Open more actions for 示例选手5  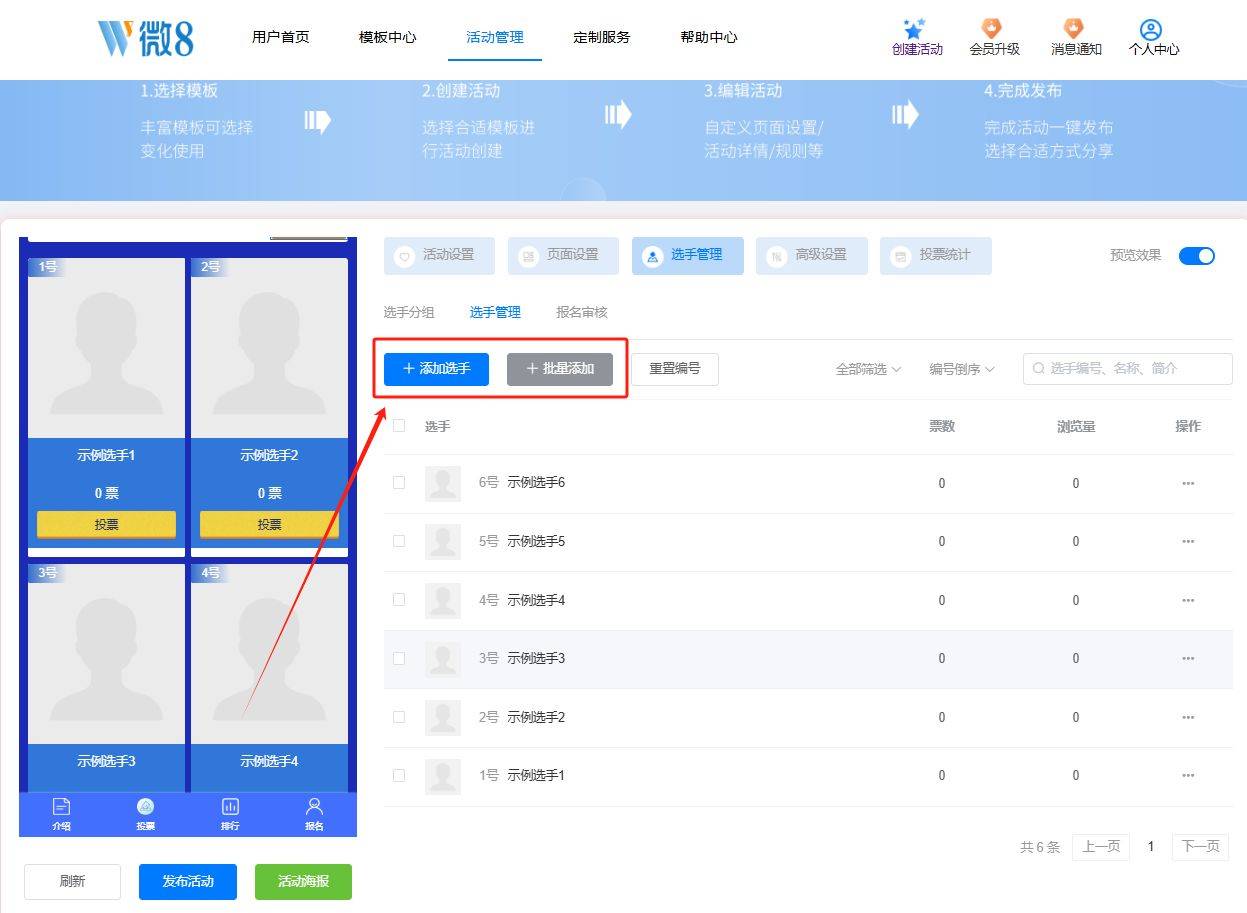coord(1188,541)
